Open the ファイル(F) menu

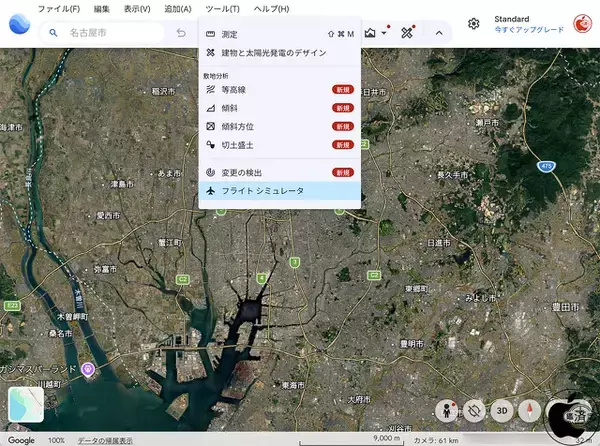point(59,9)
